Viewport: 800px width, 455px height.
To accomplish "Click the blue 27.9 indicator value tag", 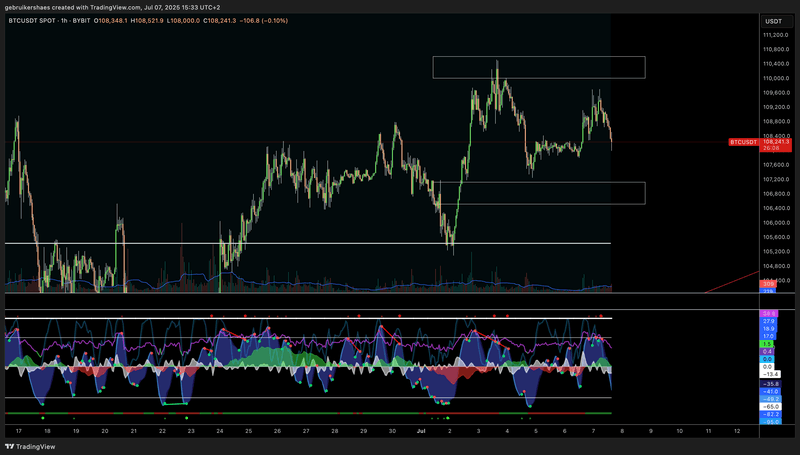I will [768, 321].
